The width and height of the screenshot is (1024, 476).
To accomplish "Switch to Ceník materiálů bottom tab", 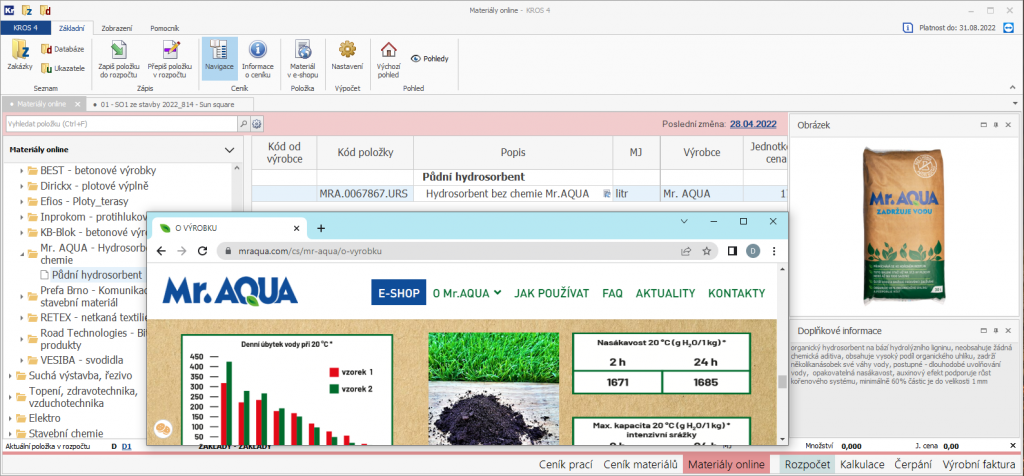I will tap(640, 464).
